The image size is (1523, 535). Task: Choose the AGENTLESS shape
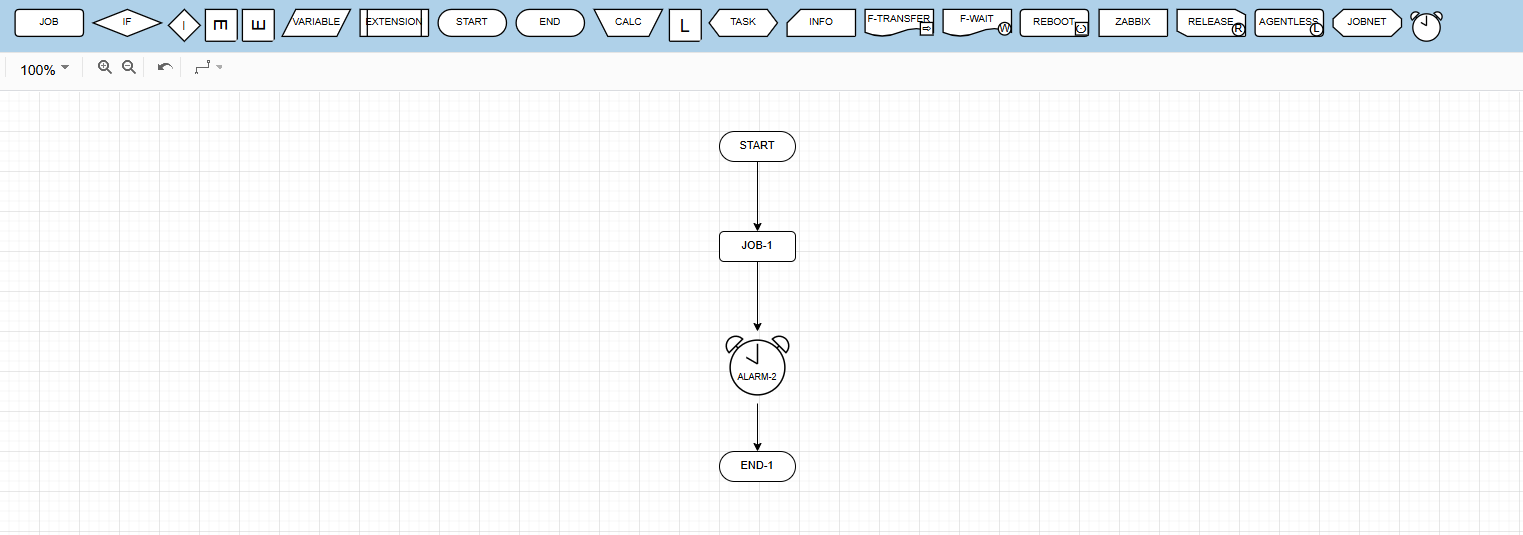coord(1289,22)
